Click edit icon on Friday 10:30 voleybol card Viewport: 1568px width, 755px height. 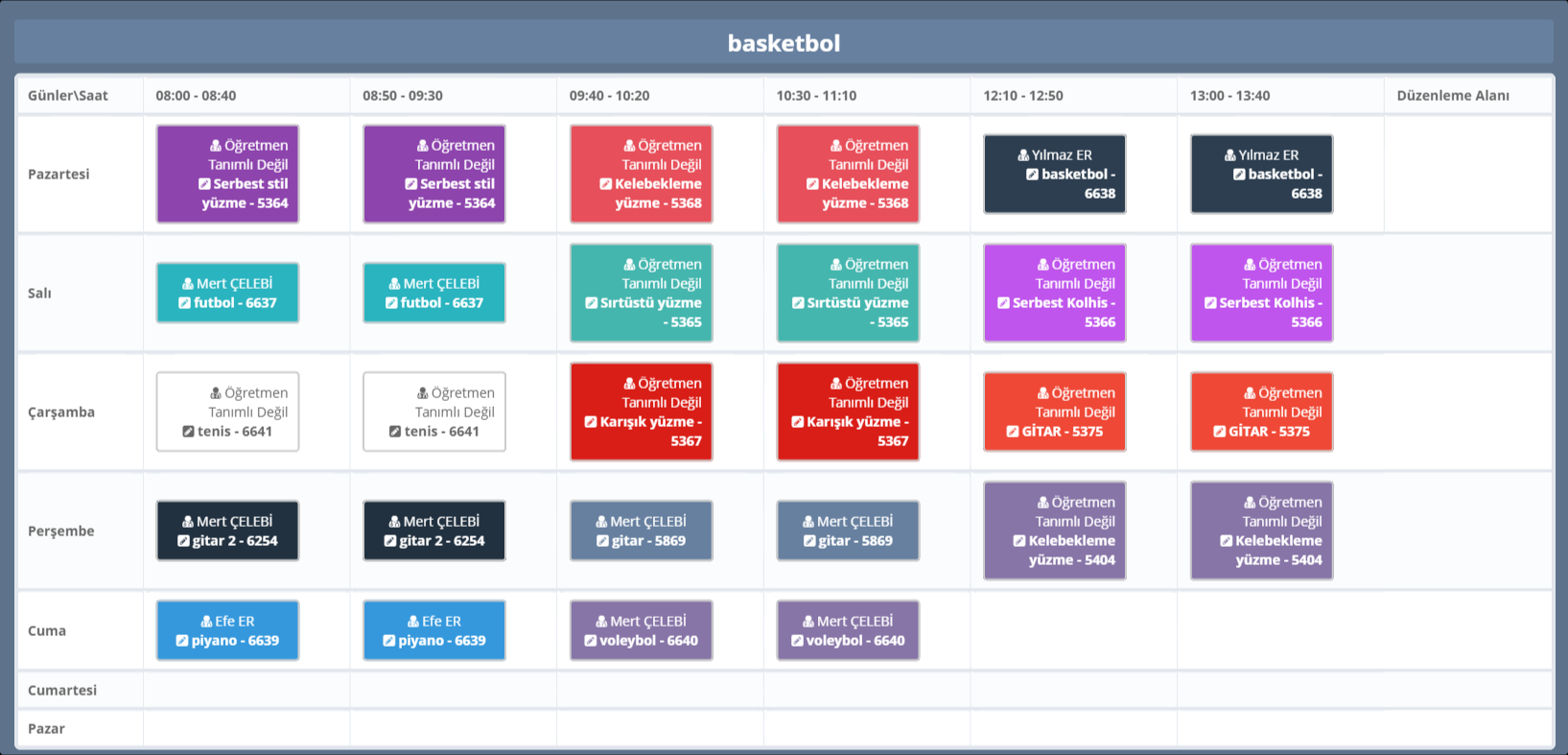click(797, 641)
